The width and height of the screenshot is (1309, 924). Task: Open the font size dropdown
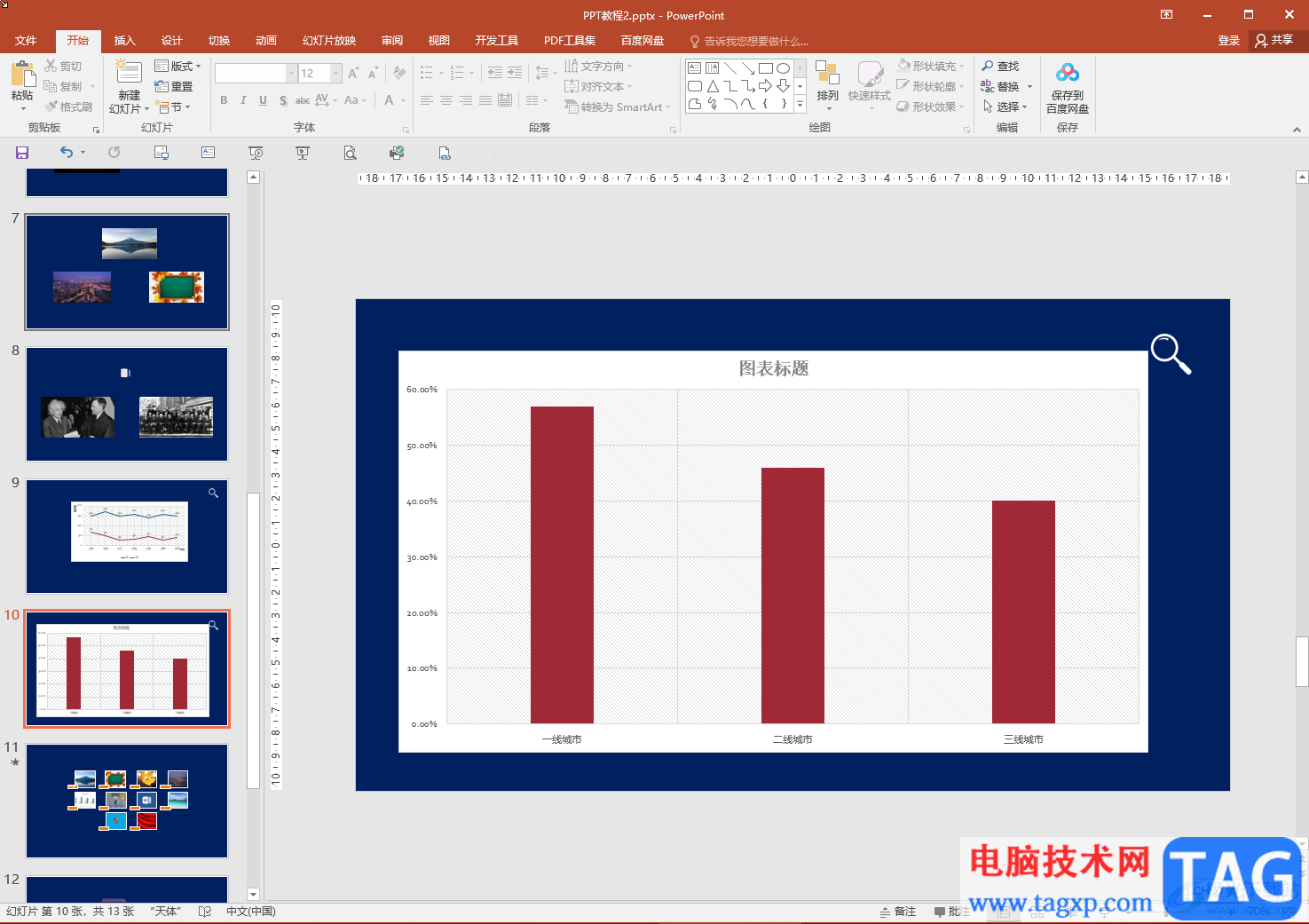pos(336,73)
